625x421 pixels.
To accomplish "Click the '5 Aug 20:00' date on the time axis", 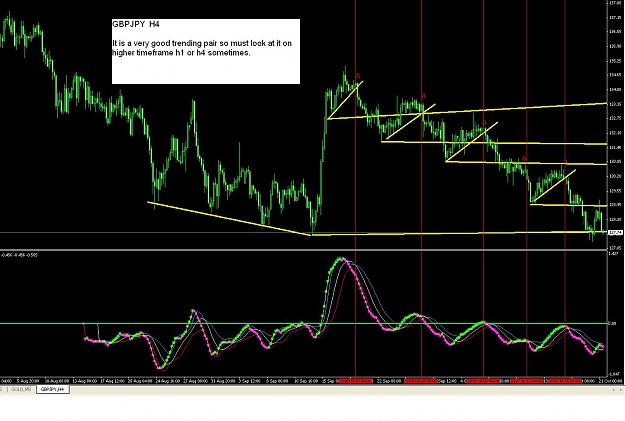I will [x=28, y=381].
